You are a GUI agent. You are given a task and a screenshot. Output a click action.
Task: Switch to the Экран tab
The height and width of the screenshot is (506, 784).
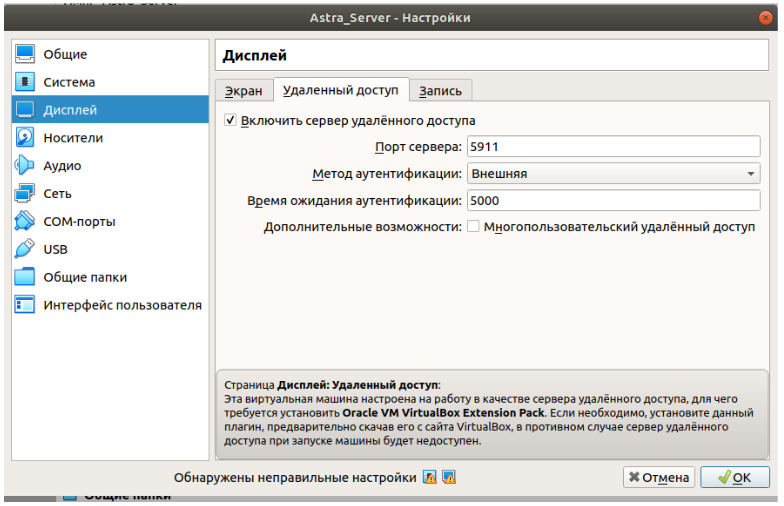[243, 91]
